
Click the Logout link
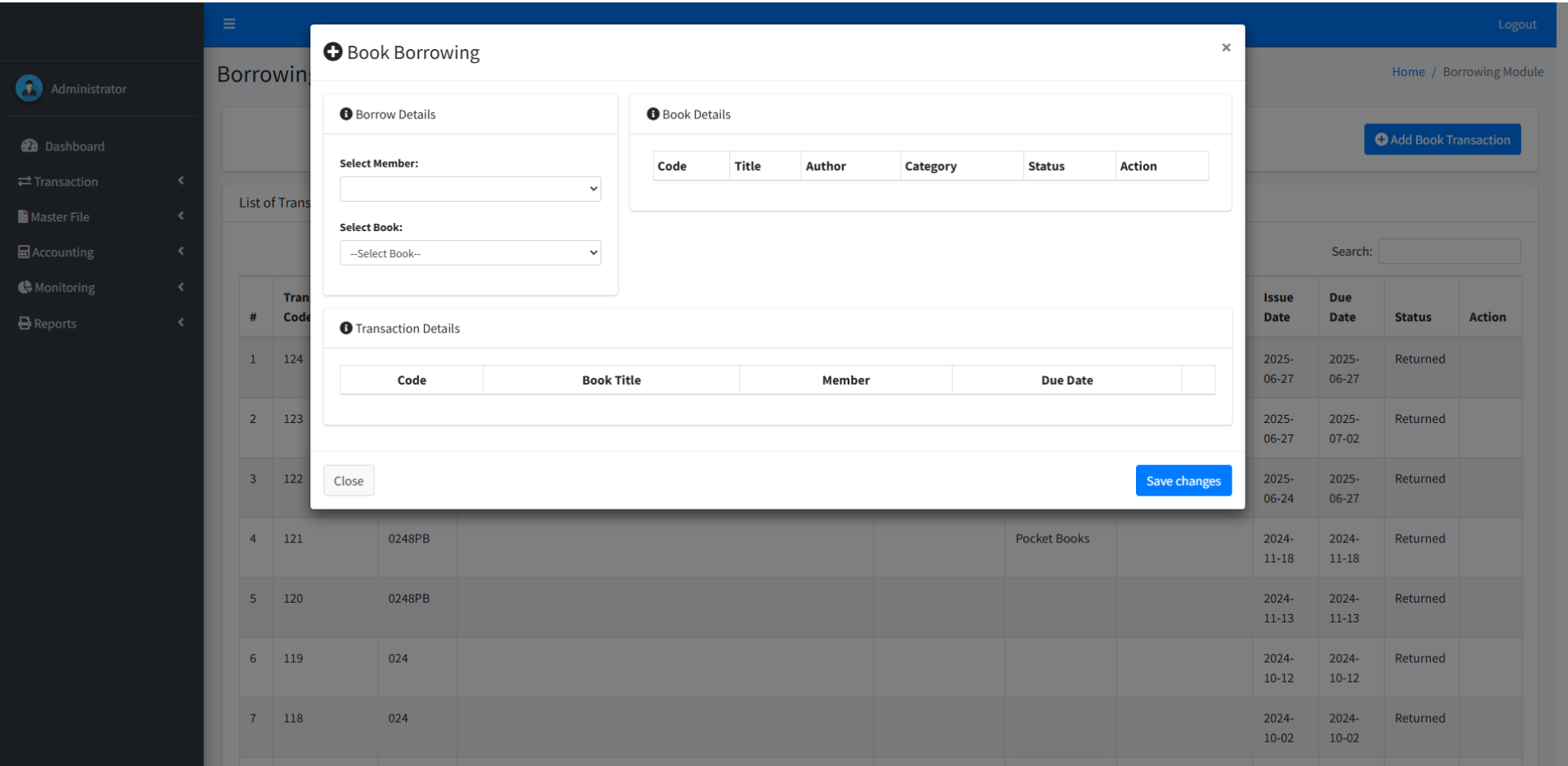(1517, 24)
